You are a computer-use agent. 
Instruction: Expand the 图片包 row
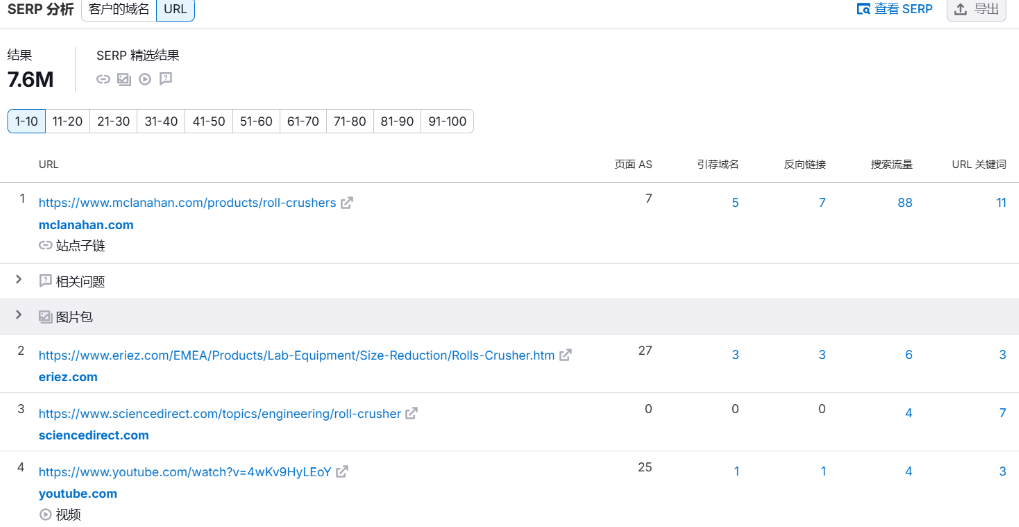[x=19, y=315]
